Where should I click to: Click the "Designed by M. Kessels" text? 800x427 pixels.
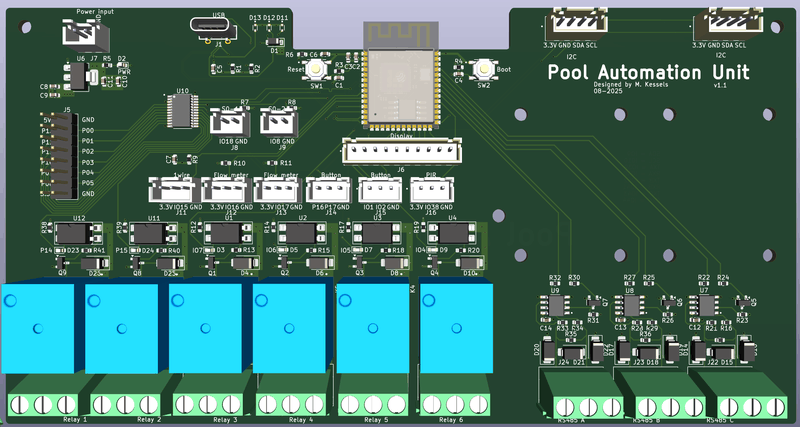click(x=631, y=85)
